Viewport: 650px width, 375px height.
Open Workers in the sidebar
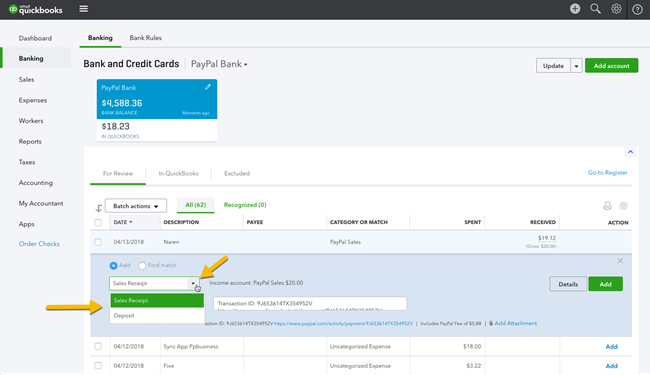pyautogui.click(x=31, y=121)
